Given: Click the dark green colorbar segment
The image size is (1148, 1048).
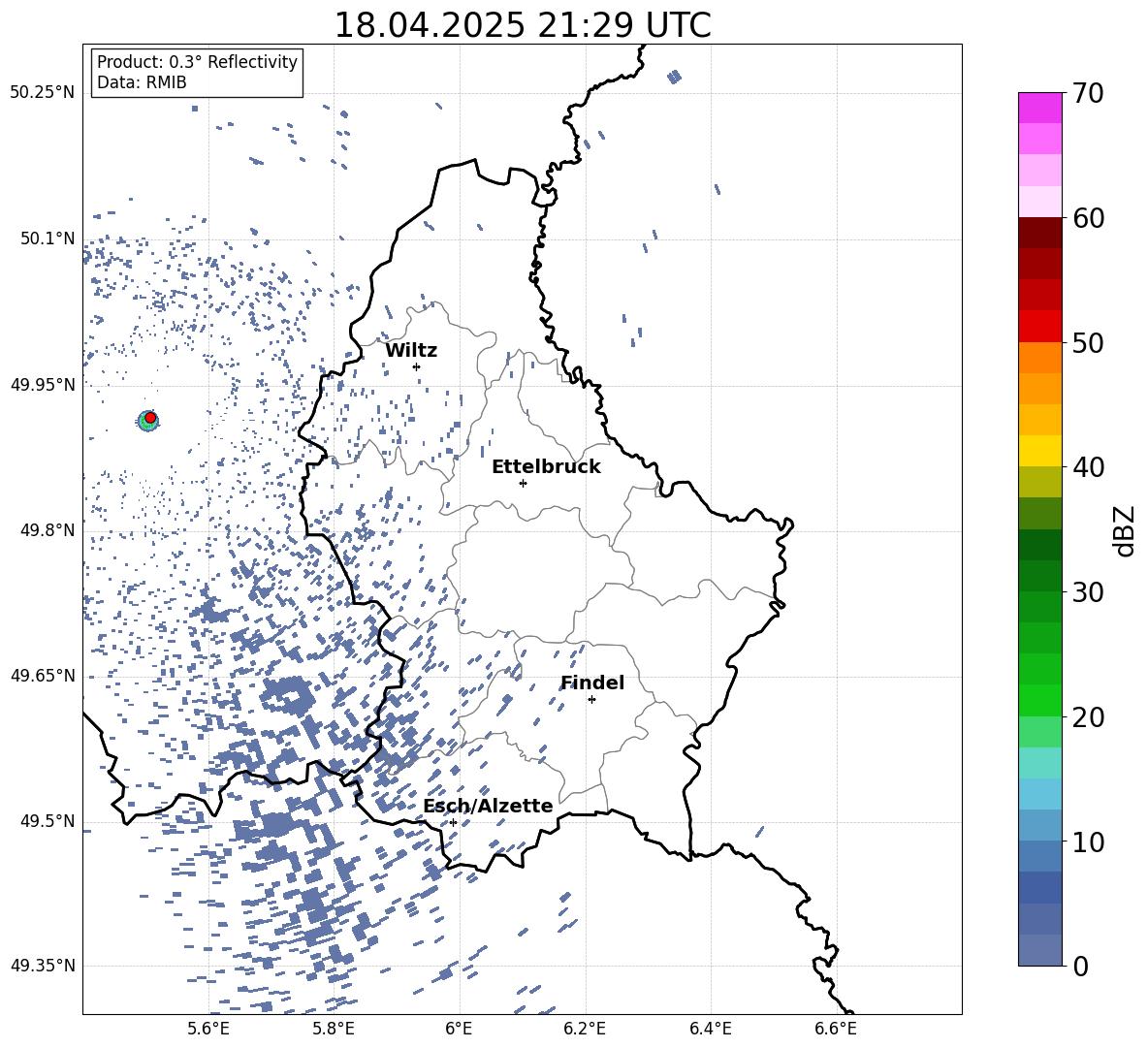Looking at the screenshot, I should [x=1039, y=545].
